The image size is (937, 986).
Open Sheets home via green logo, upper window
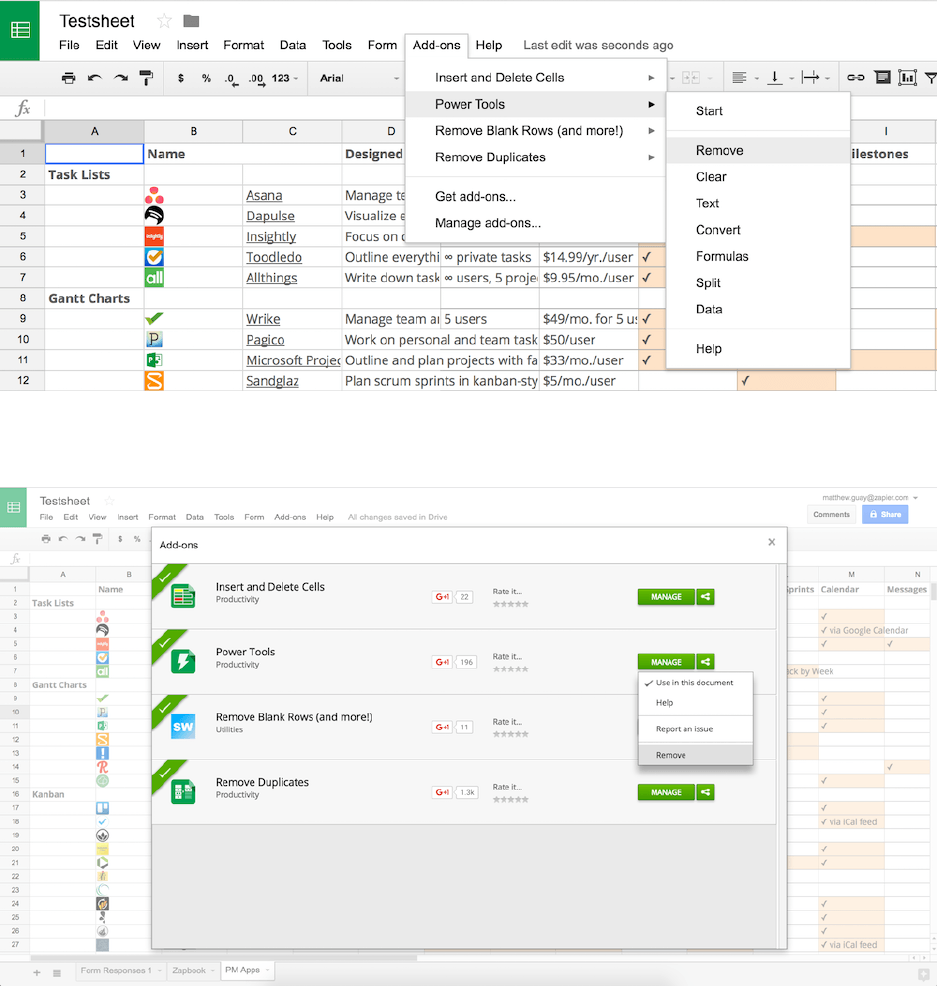[x=20, y=30]
